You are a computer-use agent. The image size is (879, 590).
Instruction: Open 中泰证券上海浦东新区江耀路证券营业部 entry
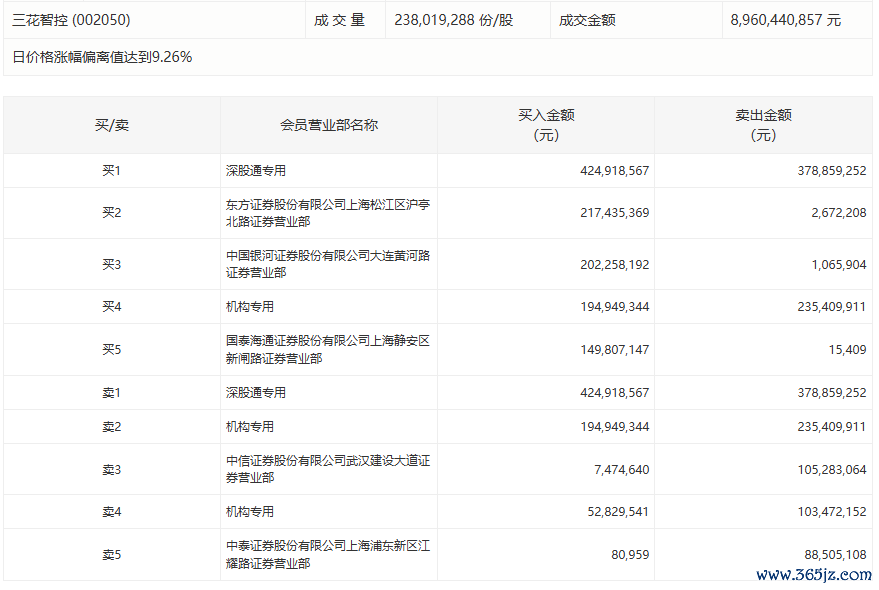[x=328, y=555]
